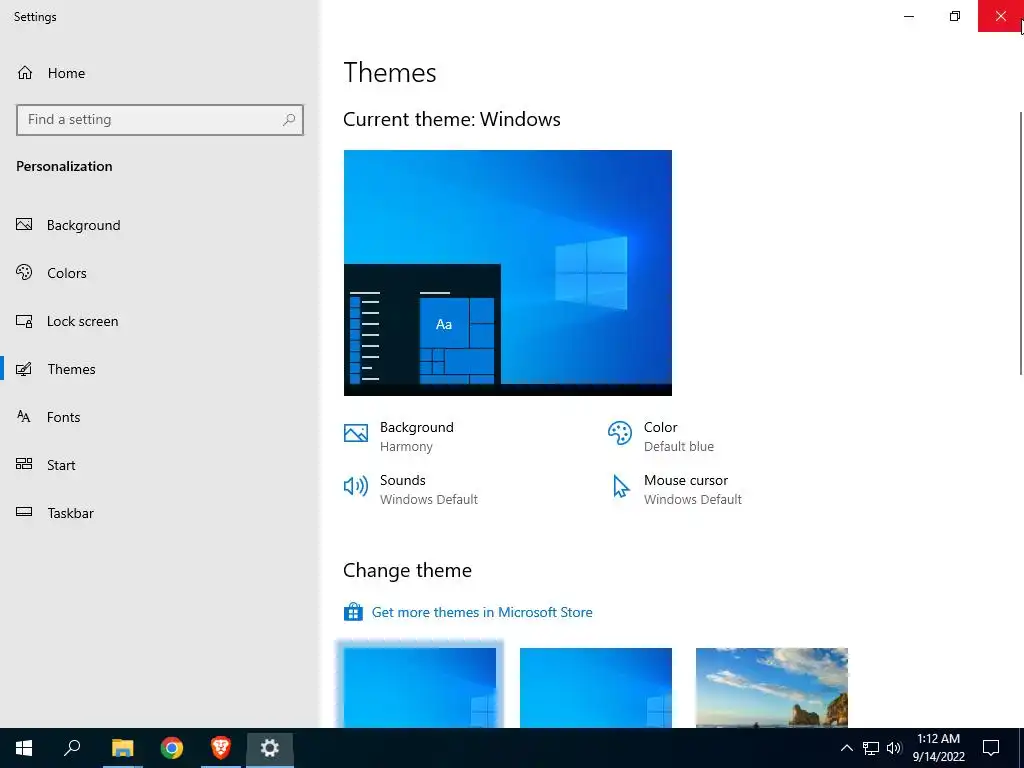Click the Current theme: Windows heading

pos(452,120)
